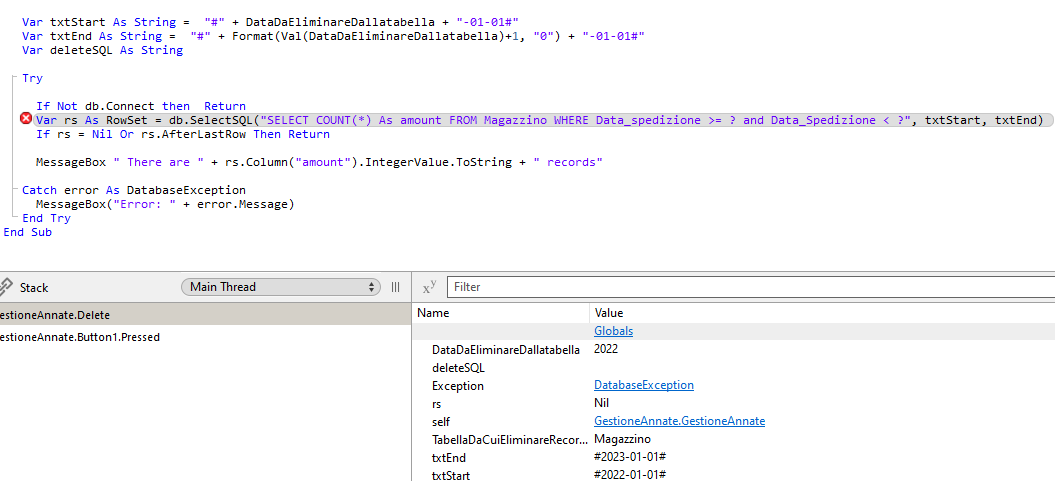
Task: Click the Stack panel icon
Action: click(5, 287)
